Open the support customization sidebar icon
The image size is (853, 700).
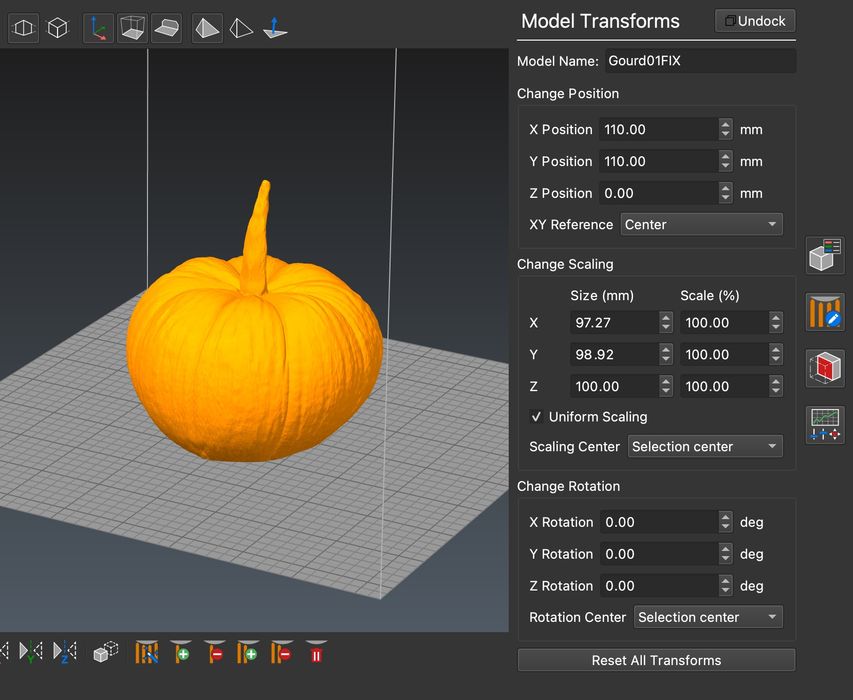tap(825, 312)
